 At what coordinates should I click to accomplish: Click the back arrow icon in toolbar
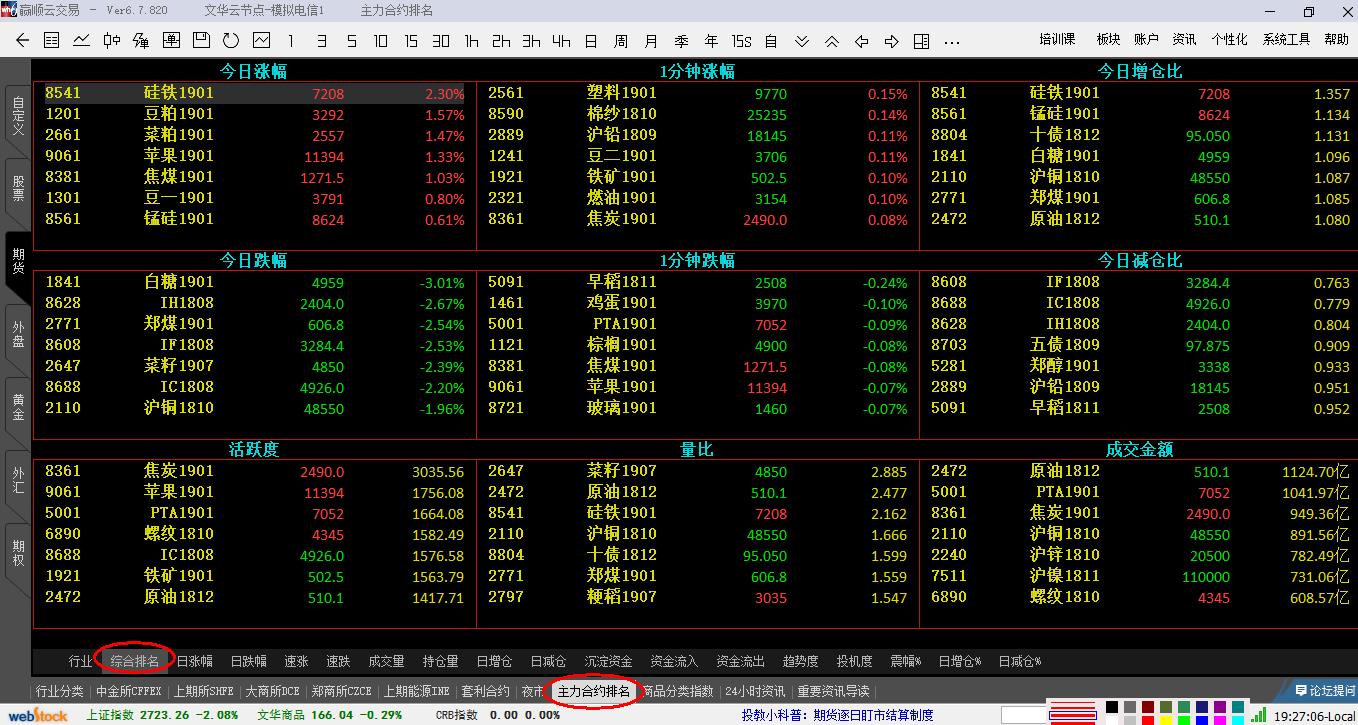23,41
